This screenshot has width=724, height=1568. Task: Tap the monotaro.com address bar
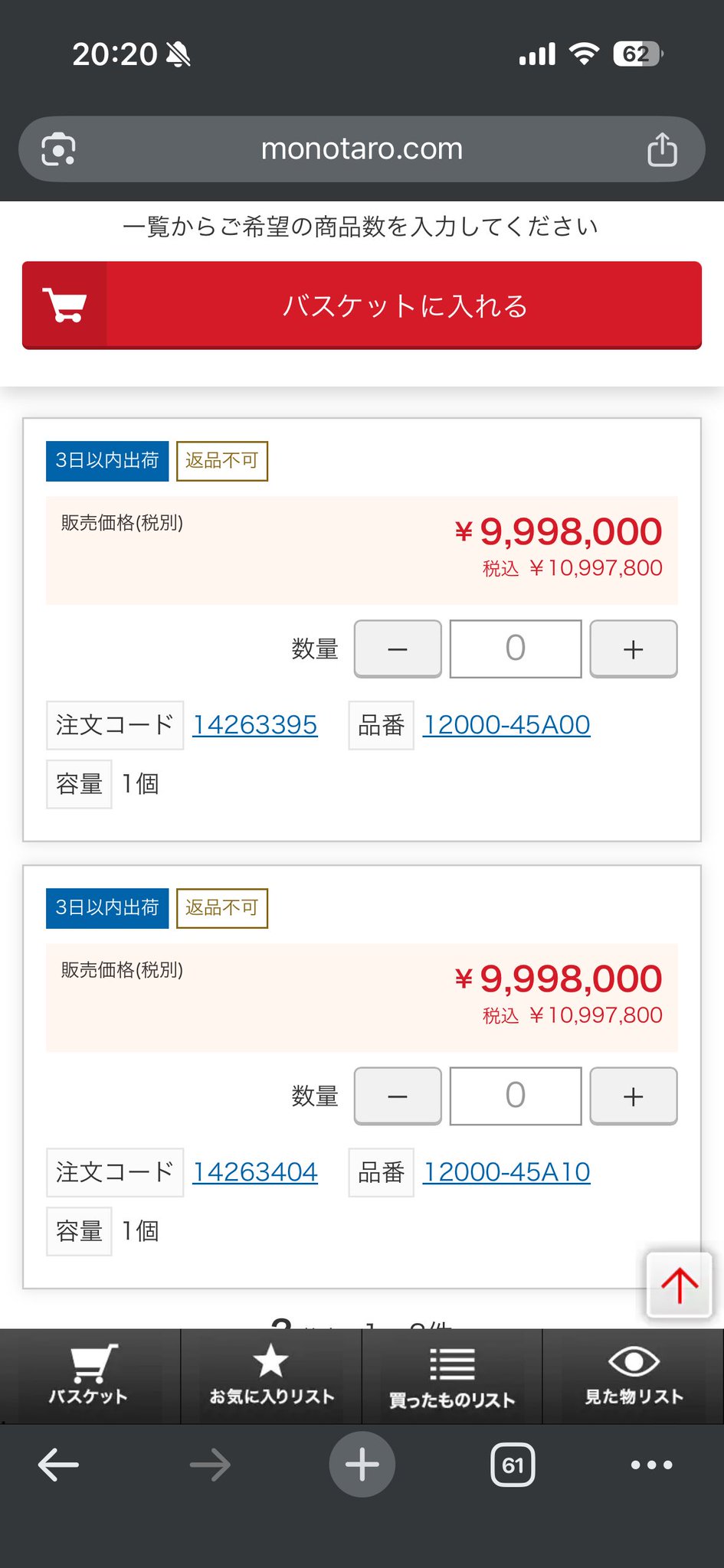click(x=362, y=149)
